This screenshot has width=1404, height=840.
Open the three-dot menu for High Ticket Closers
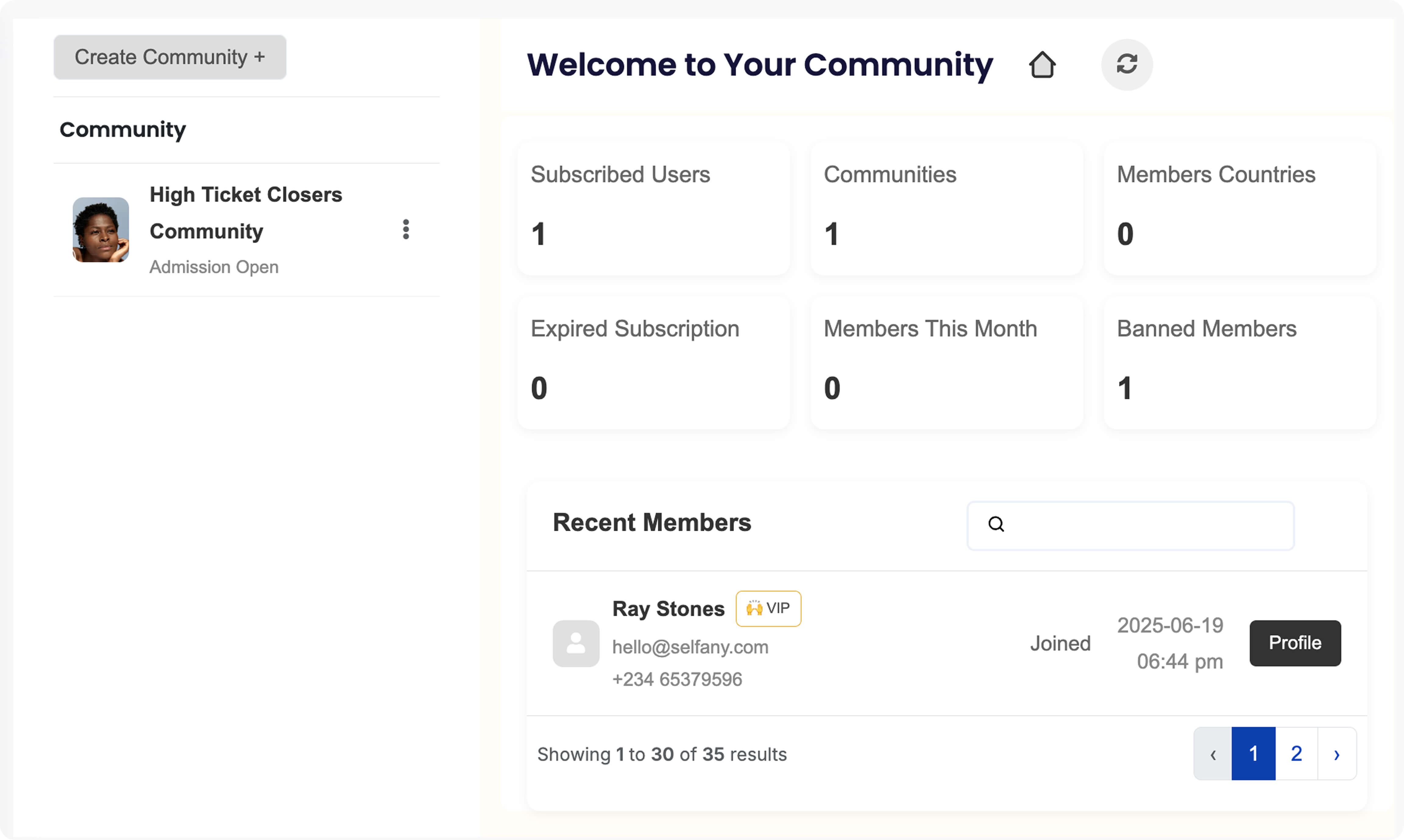point(405,229)
